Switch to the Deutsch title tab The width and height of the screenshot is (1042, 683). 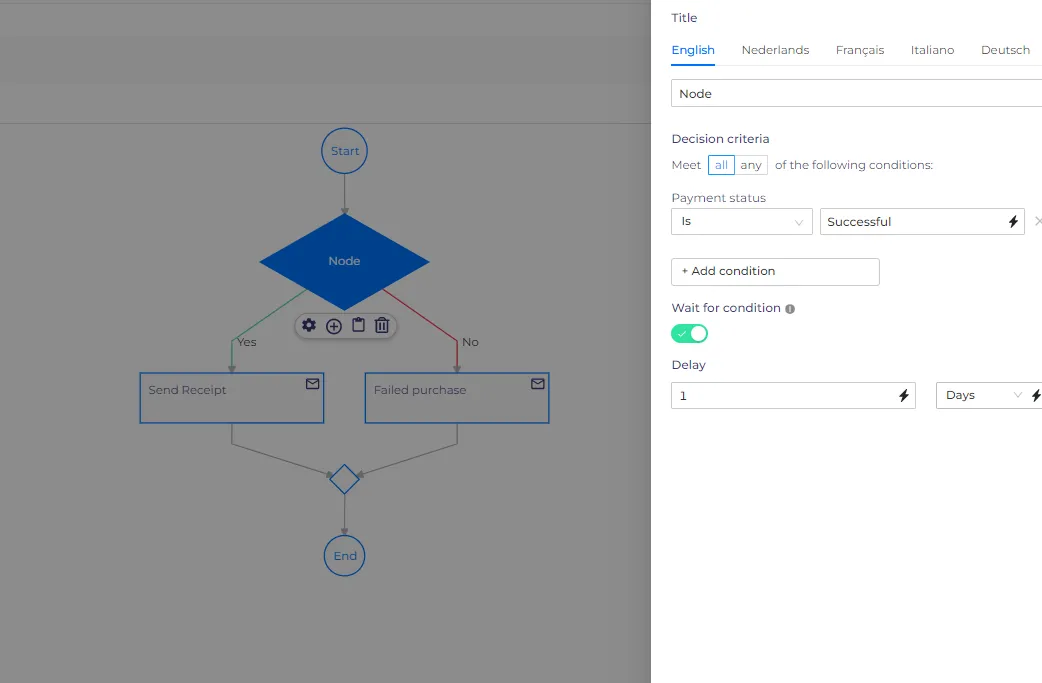point(1005,50)
